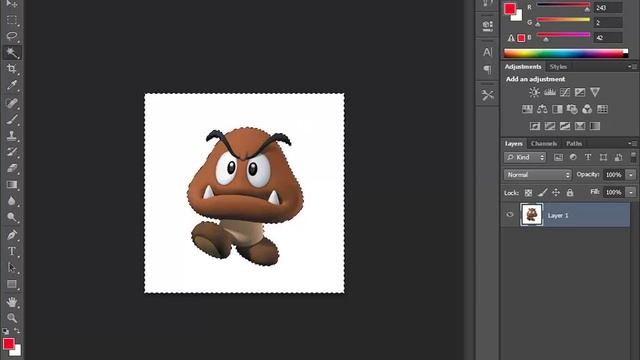Toggle adjustment layer filter
Screen dimensions: 640x360
pyautogui.click(x=573, y=158)
